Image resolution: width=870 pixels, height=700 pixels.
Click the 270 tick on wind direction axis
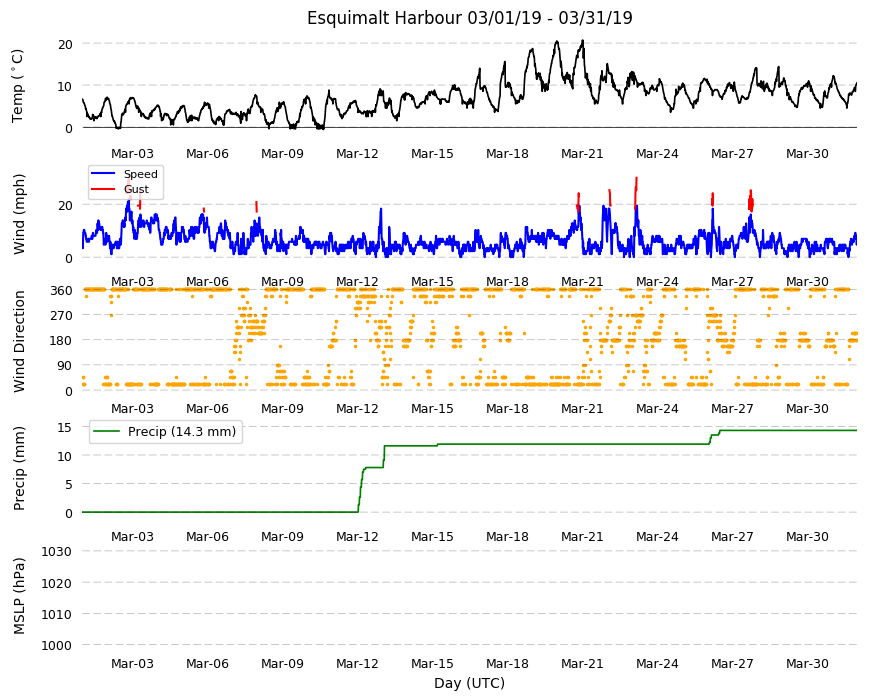click(x=61, y=316)
